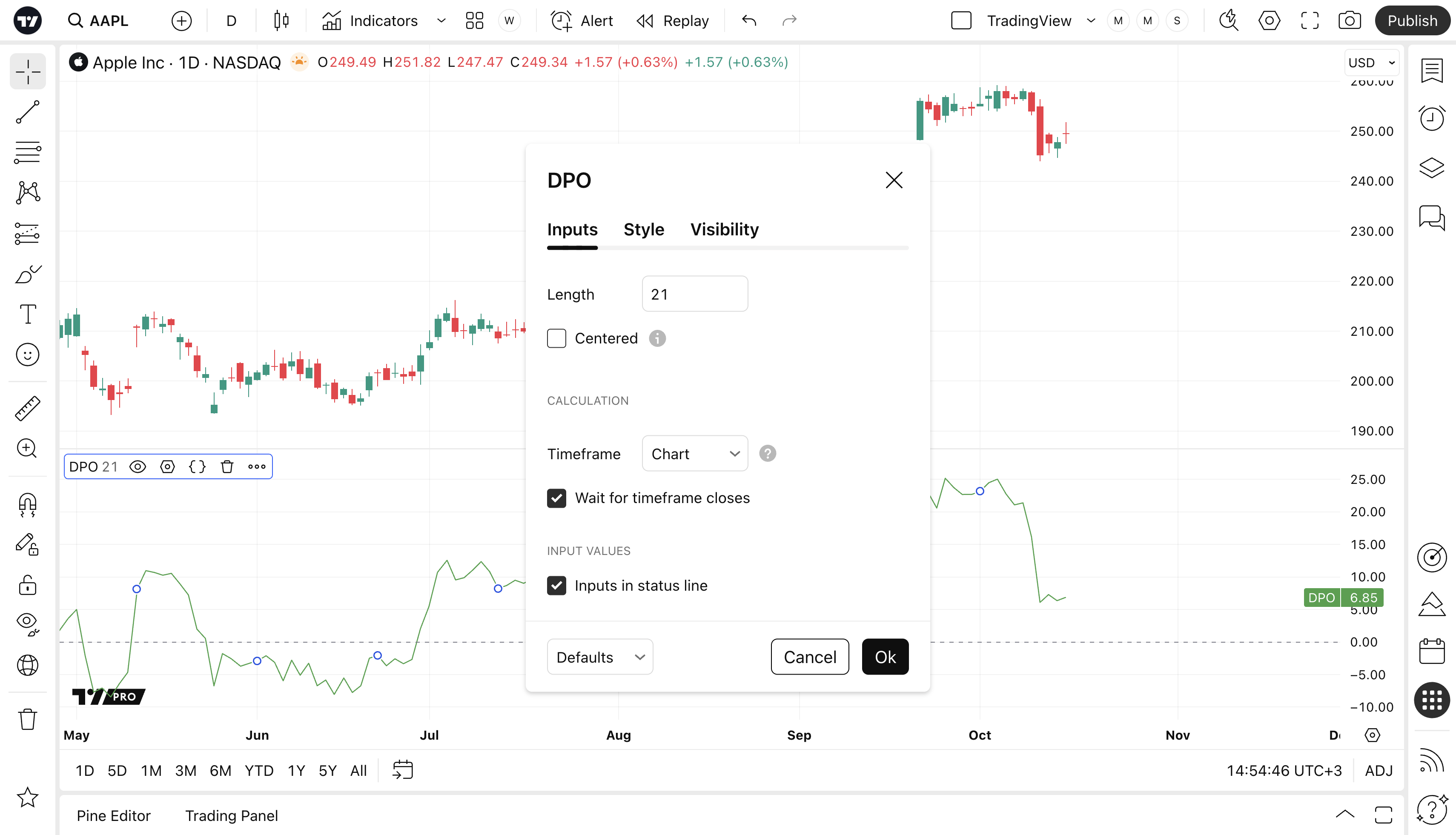Open the USD currency dropdown
Screen dimensions: 1456x835
click(1371, 63)
